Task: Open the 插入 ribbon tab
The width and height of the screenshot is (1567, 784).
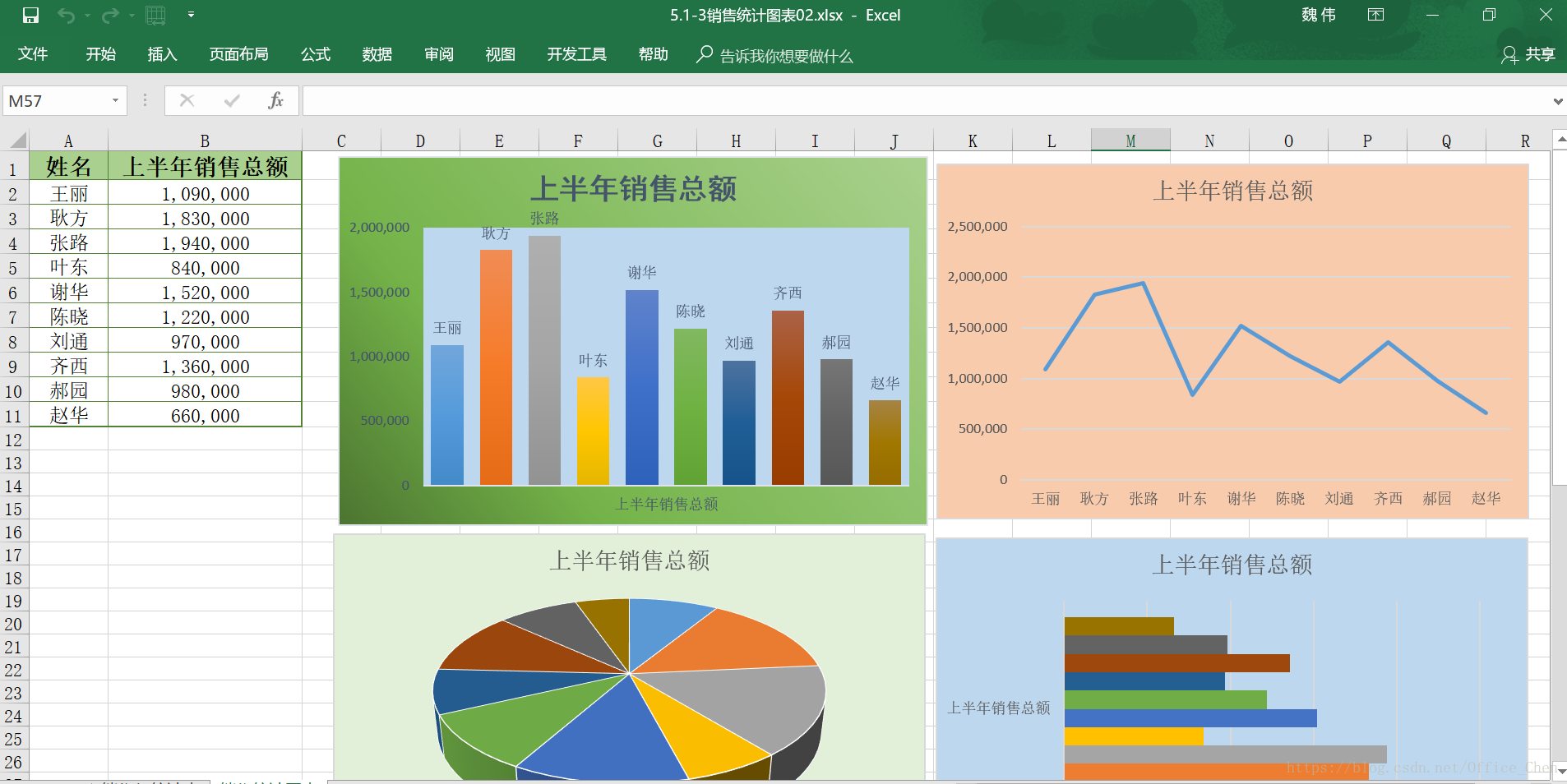Action: [x=162, y=54]
